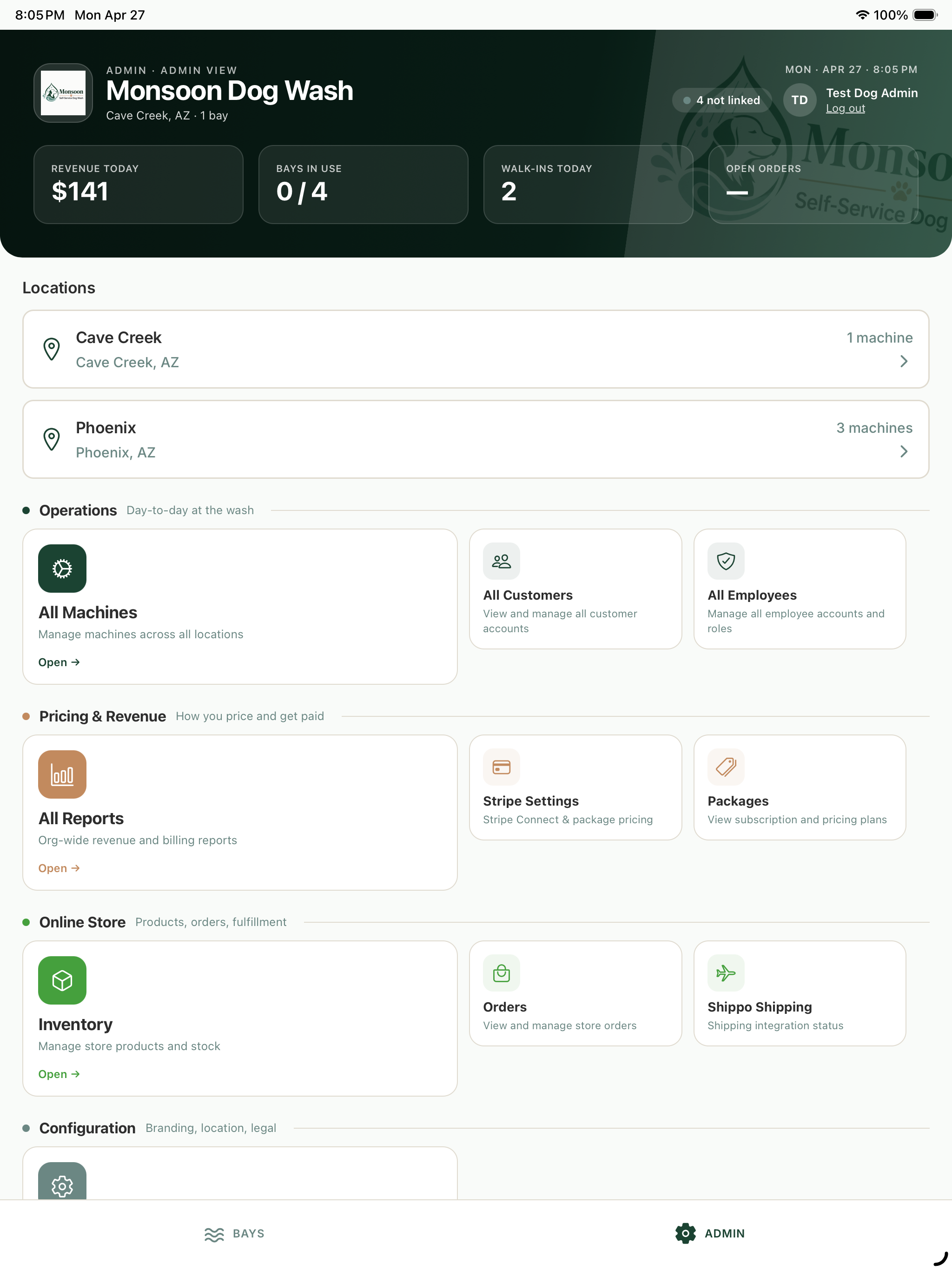Image resolution: width=952 pixels, height=1270 pixels.
Task: Click the 'Inventory' card title
Action: [x=75, y=1024]
